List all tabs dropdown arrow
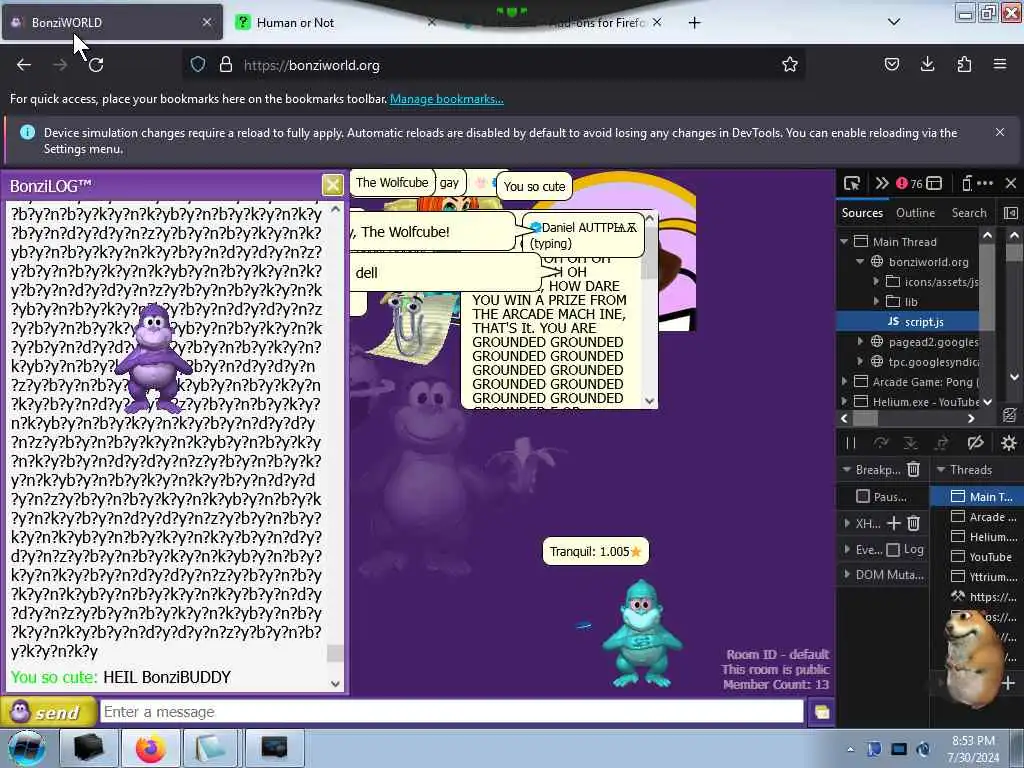 click(x=894, y=22)
